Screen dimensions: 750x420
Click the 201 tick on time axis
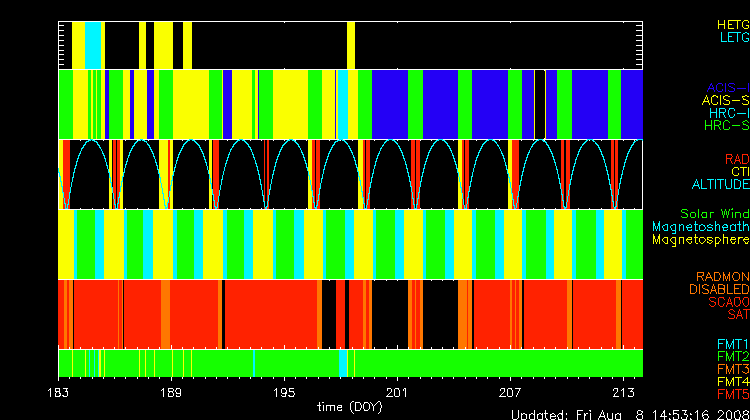[x=398, y=391]
